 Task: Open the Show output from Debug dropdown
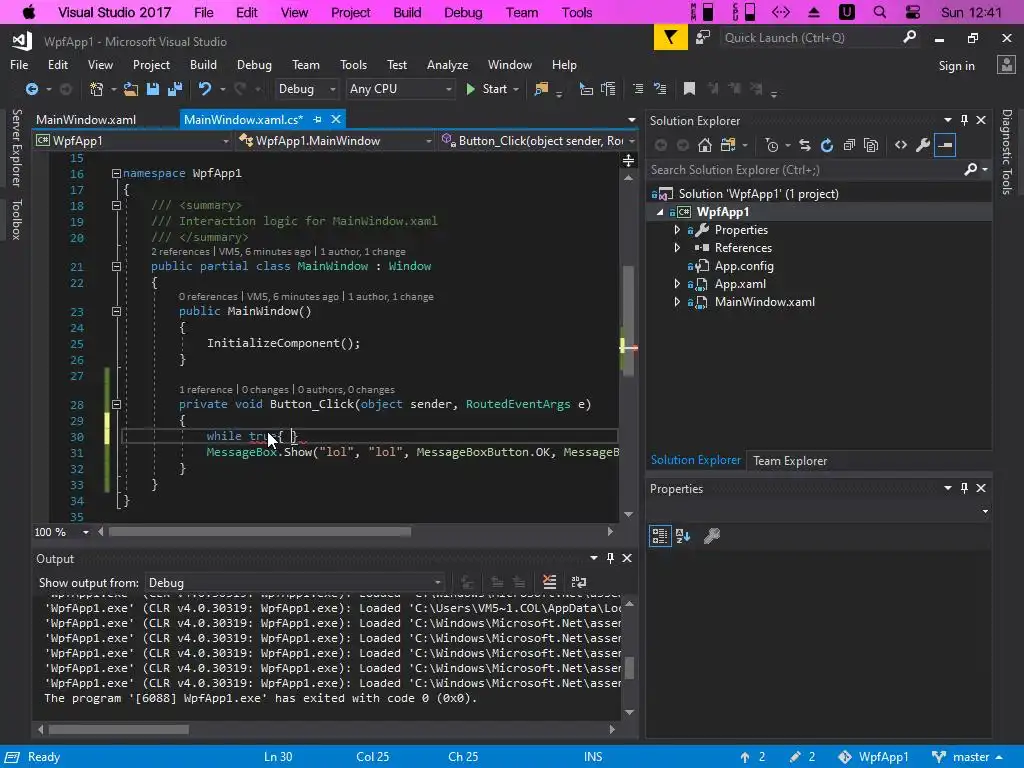click(295, 583)
